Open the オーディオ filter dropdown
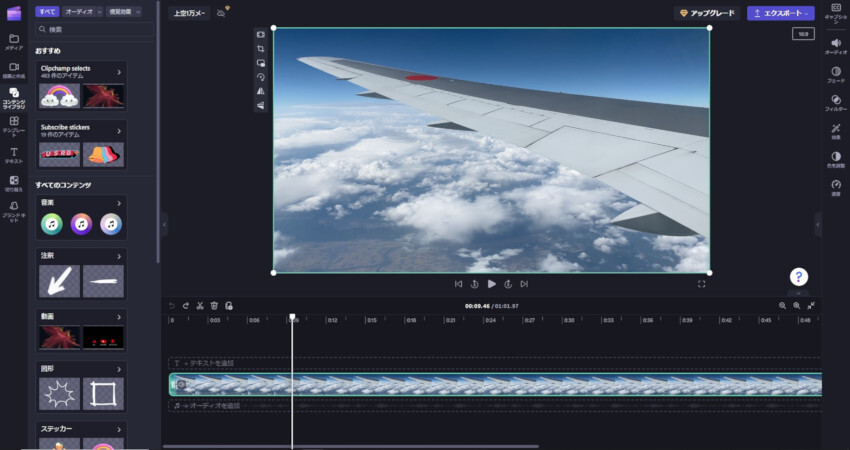 click(x=81, y=11)
